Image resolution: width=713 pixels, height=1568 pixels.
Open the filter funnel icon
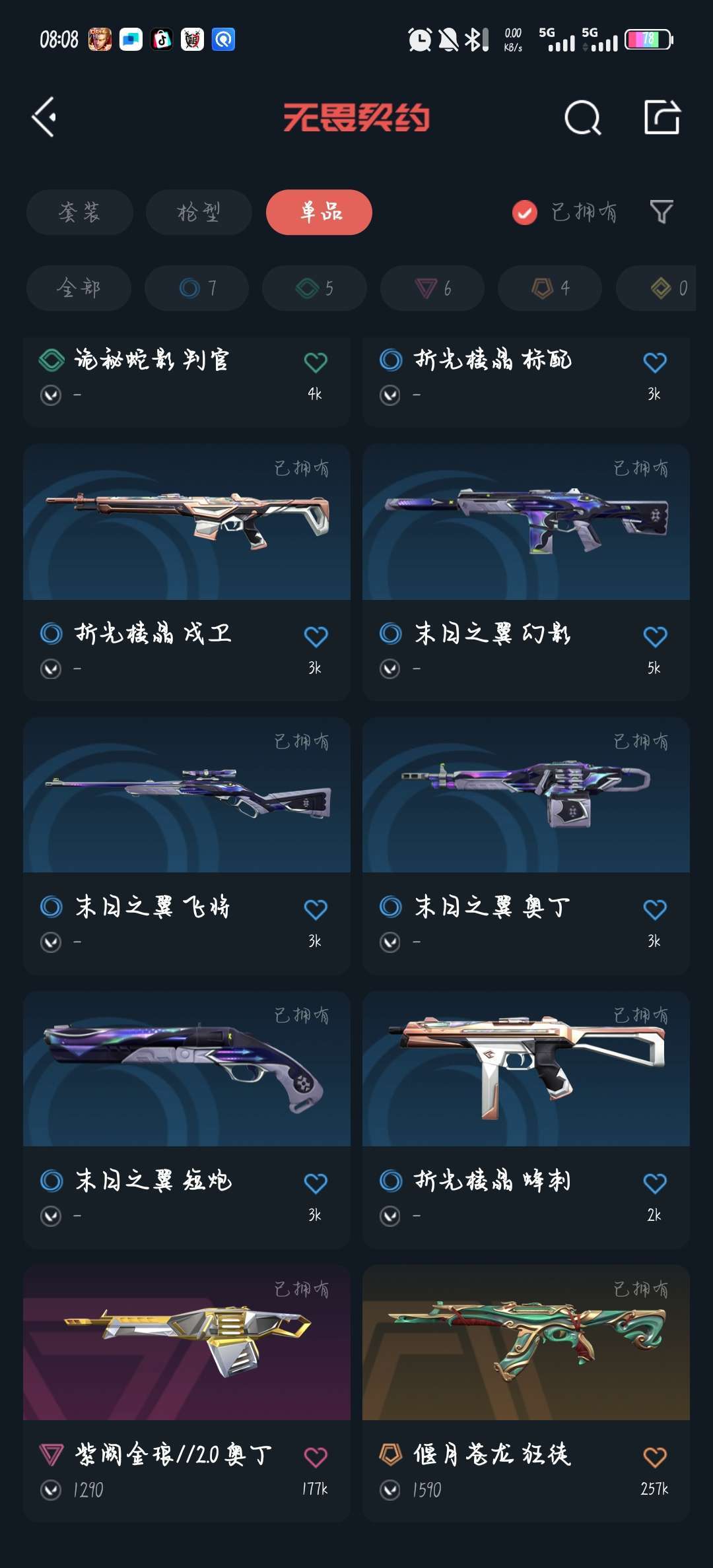(662, 212)
